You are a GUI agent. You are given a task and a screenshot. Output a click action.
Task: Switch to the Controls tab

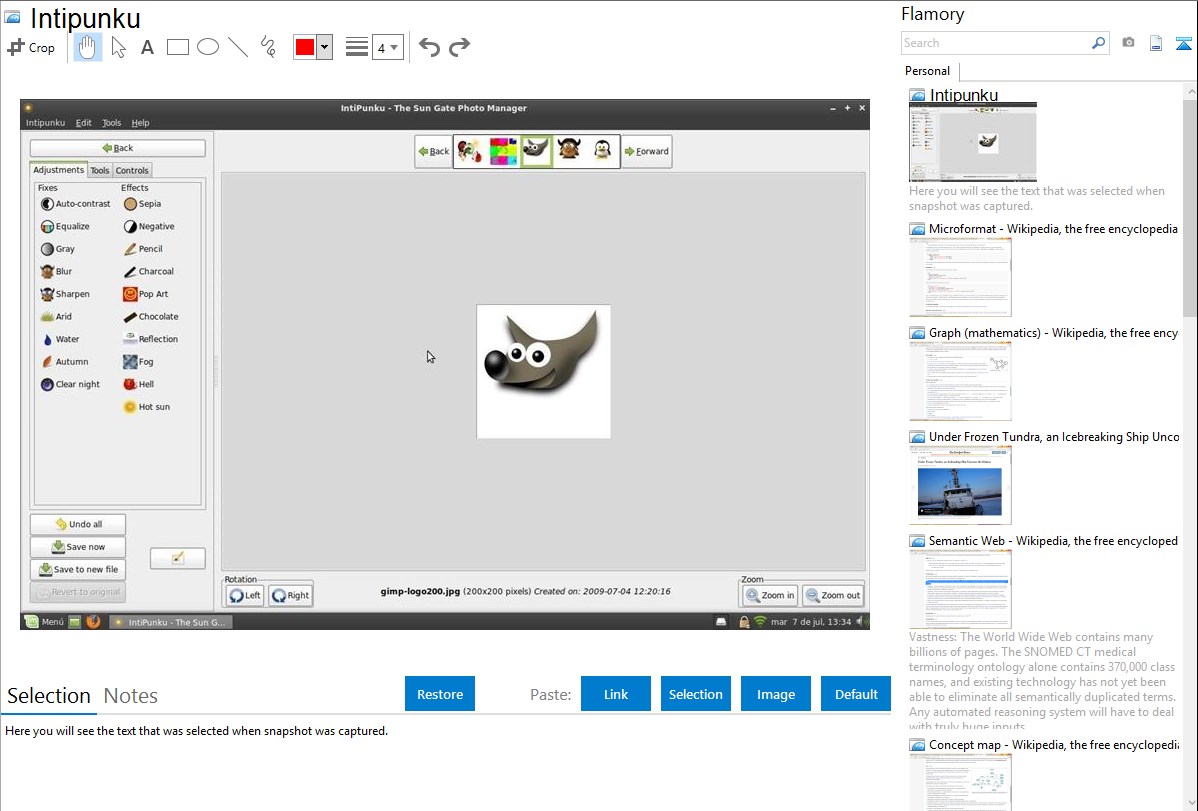coord(132,170)
